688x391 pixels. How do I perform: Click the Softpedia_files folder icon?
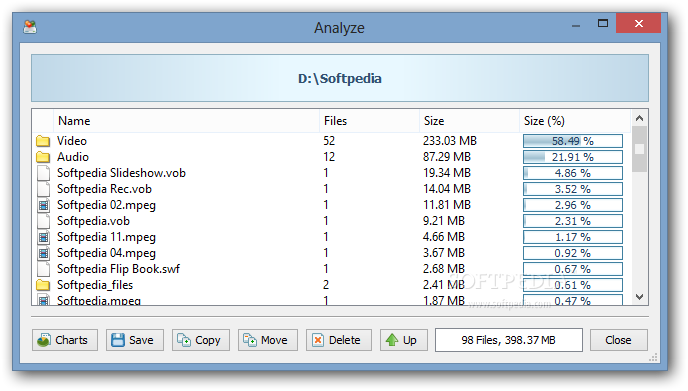[43, 285]
